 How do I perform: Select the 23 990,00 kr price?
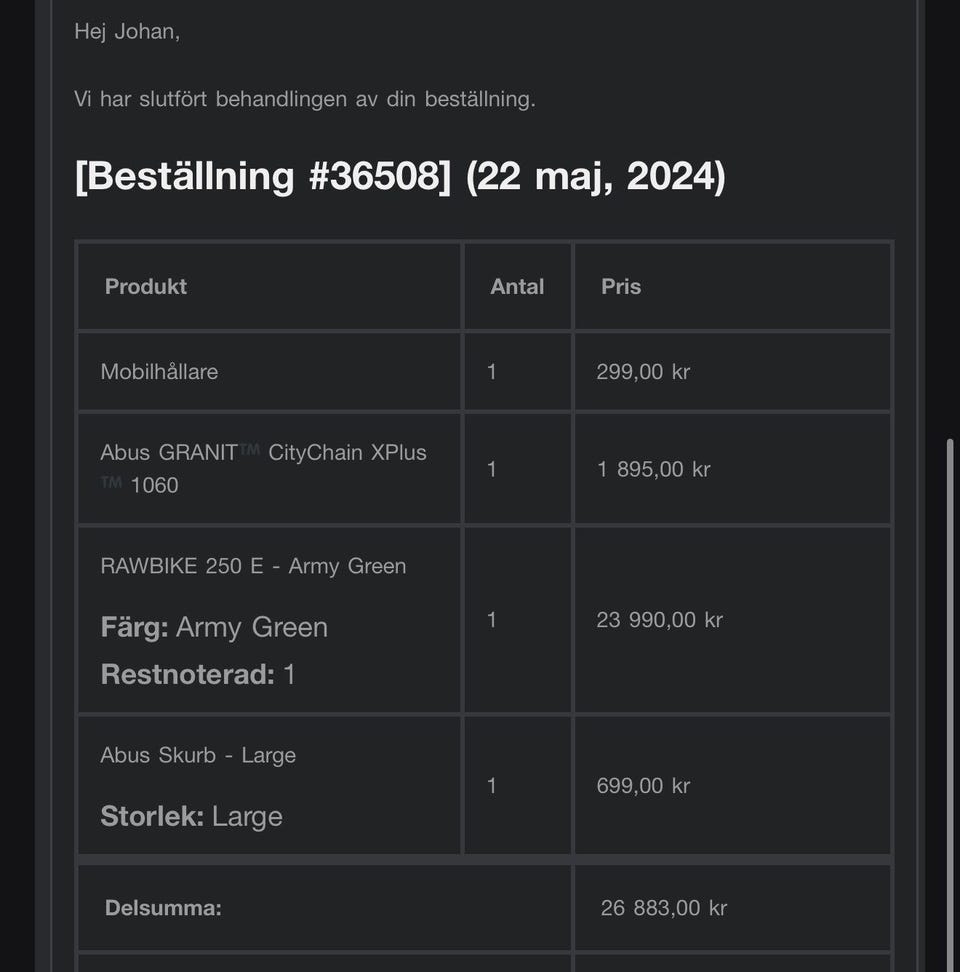(x=659, y=620)
